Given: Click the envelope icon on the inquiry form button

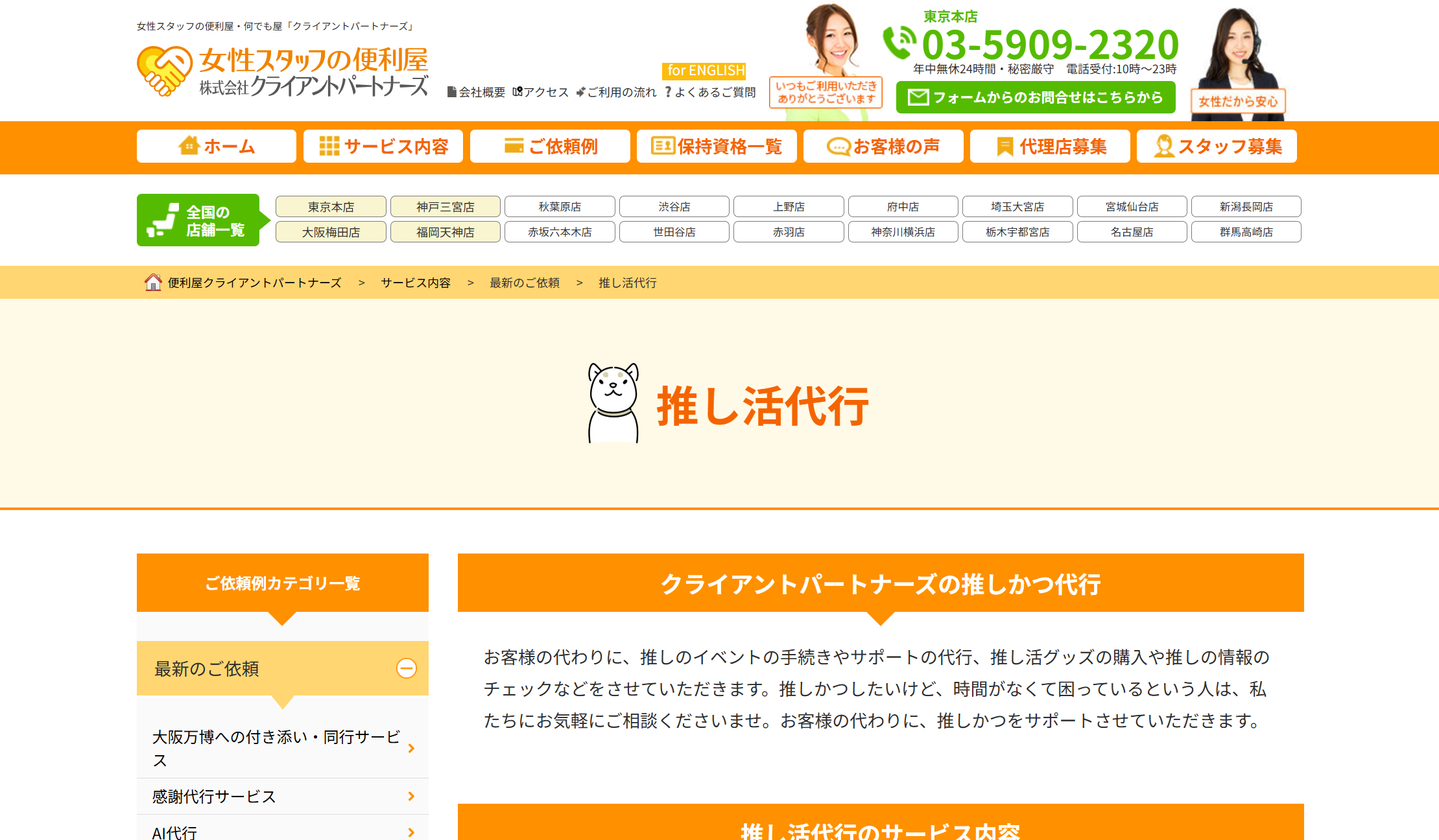Looking at the screenshot, I should click(x=918, y=97).
